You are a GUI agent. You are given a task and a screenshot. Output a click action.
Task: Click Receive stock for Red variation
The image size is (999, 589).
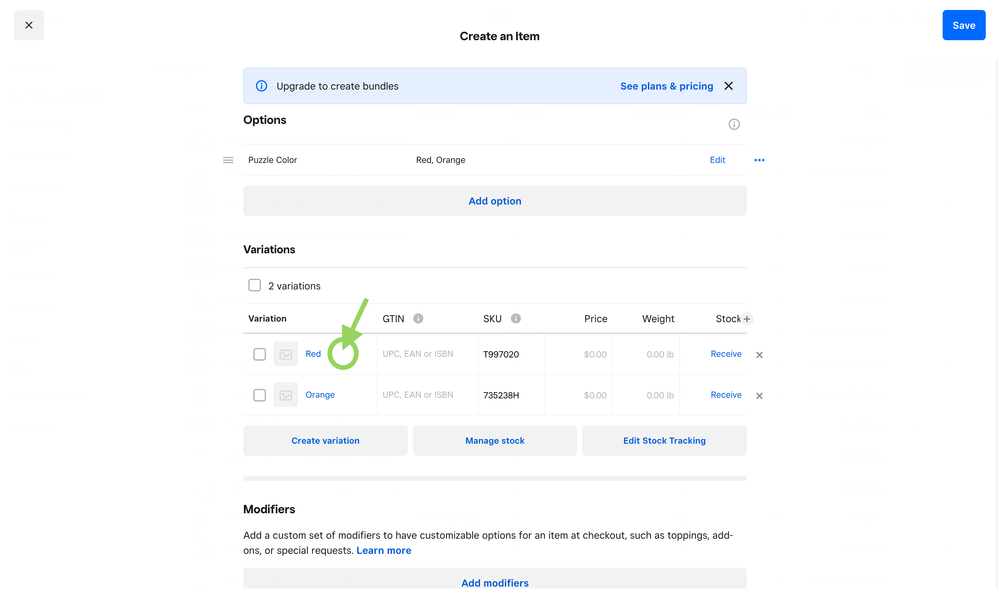[726, 354]
